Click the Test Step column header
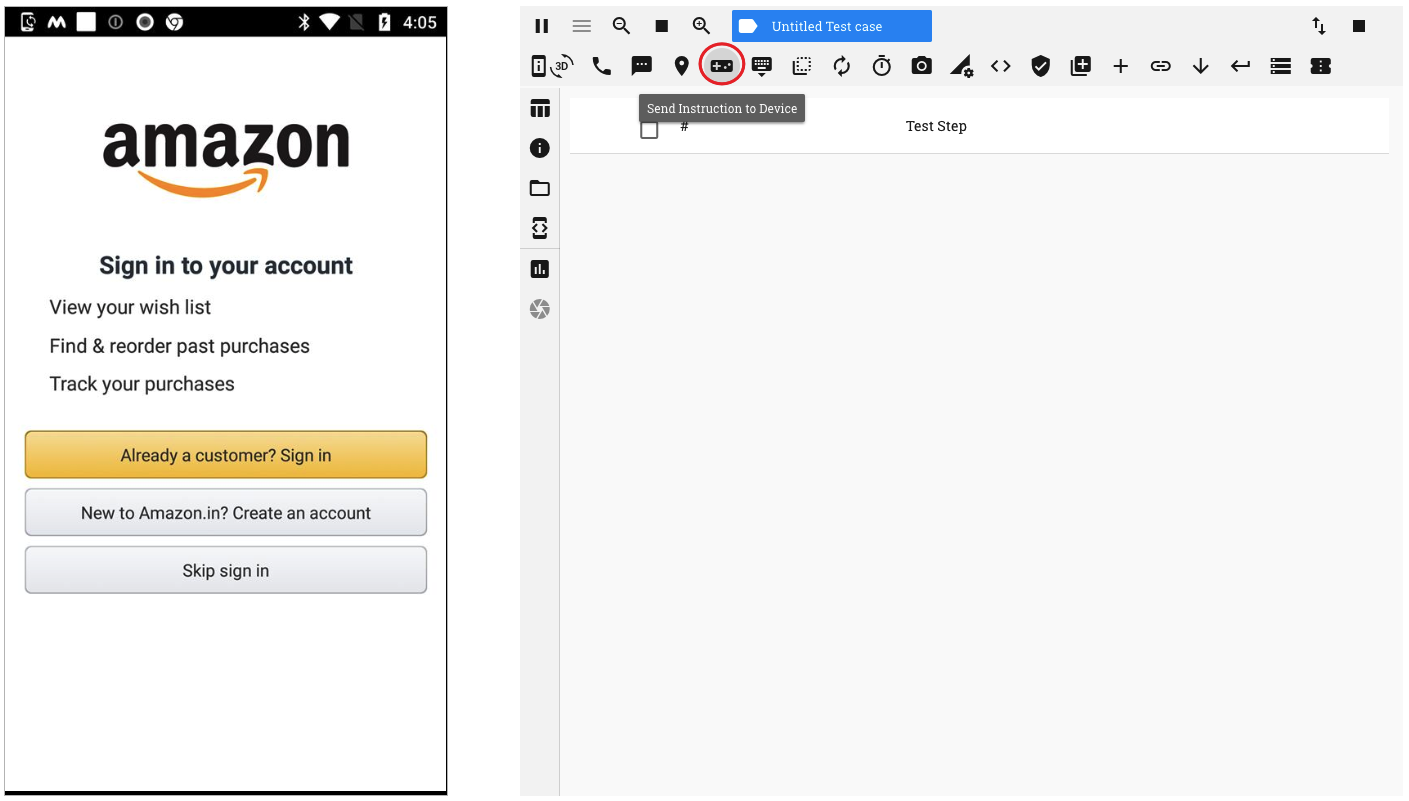The height and width of the screenshot is (801, 1409). pyautogui.click(x=936, y=126)
